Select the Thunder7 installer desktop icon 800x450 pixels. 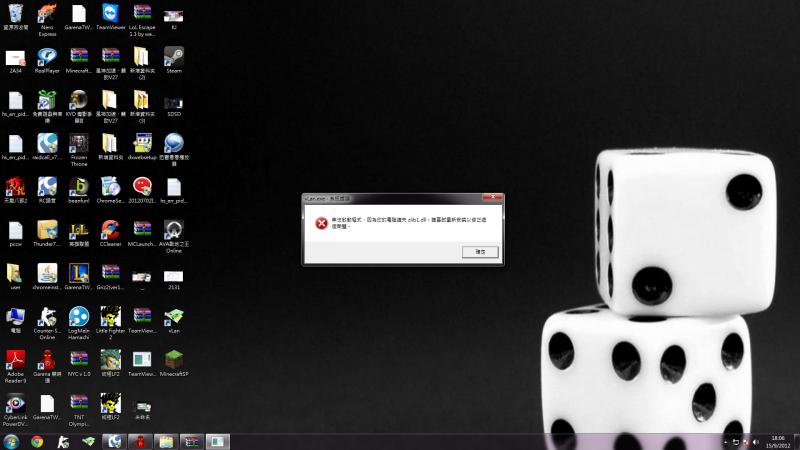point(47,231)
